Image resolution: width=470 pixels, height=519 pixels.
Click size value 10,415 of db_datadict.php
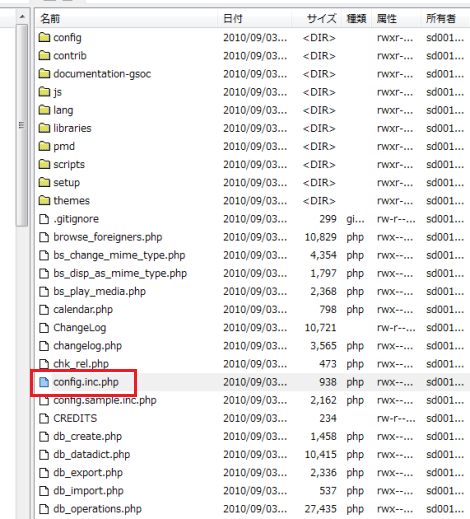pyautogui.click(x=320, y=454)
